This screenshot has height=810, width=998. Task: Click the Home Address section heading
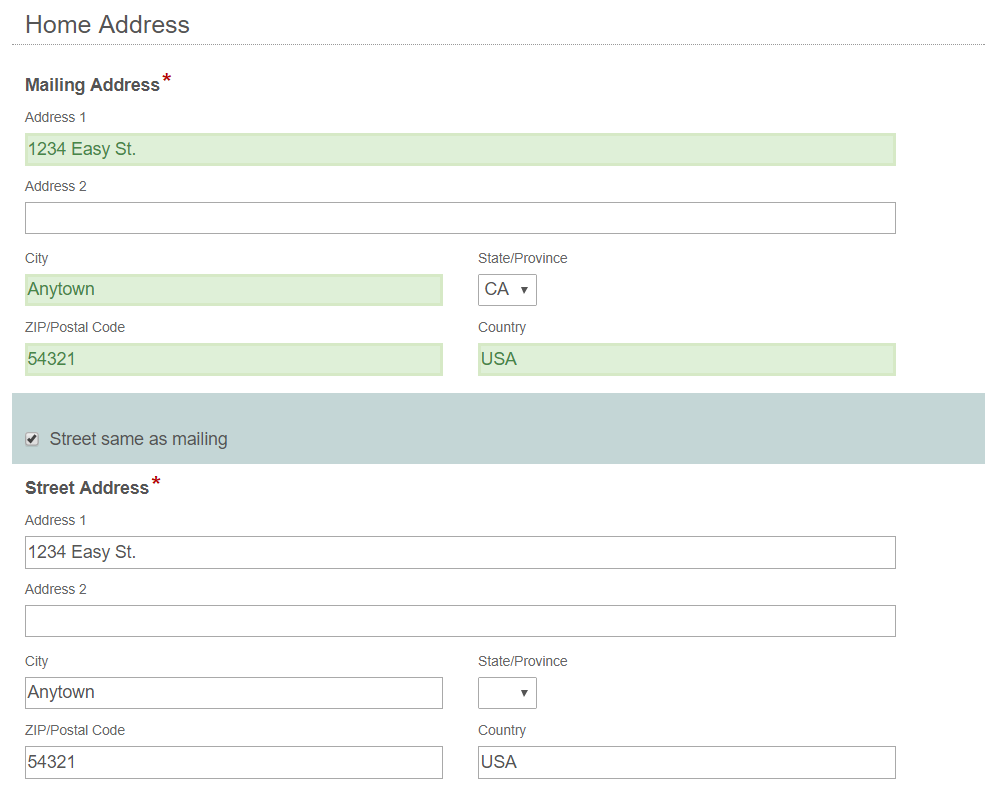107,25
